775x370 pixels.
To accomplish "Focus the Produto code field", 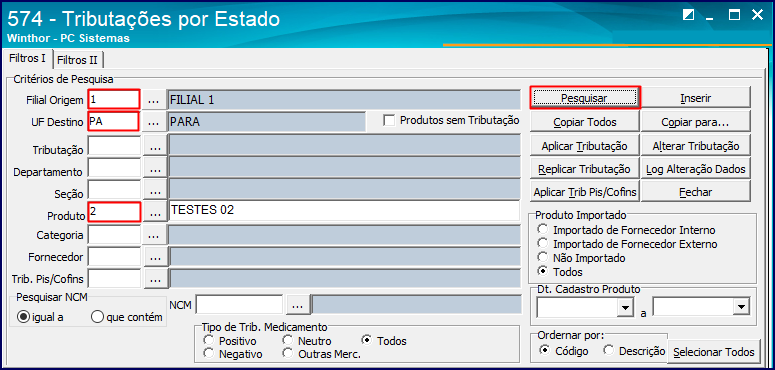I will point(114,213).
